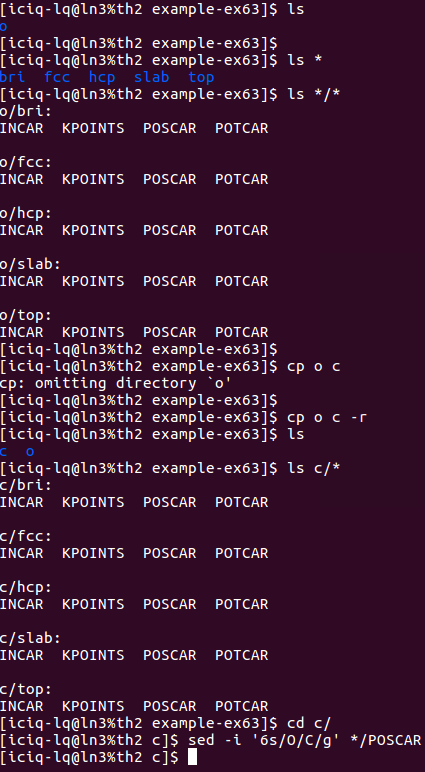Click the blue 'bri' directory name
The image size is (425, 772).
(x=13, y=77)
